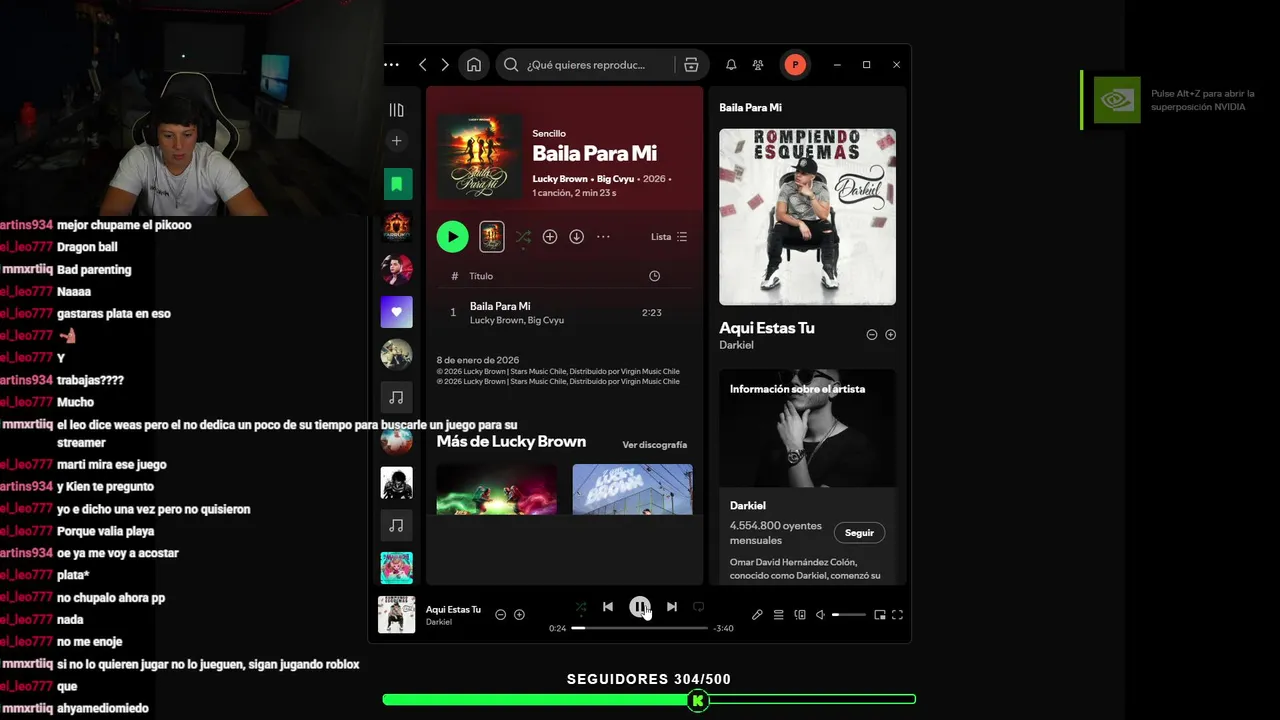Open Ver discografía link
This screenshot has height=720, width=1280.
tap(654, 445)
